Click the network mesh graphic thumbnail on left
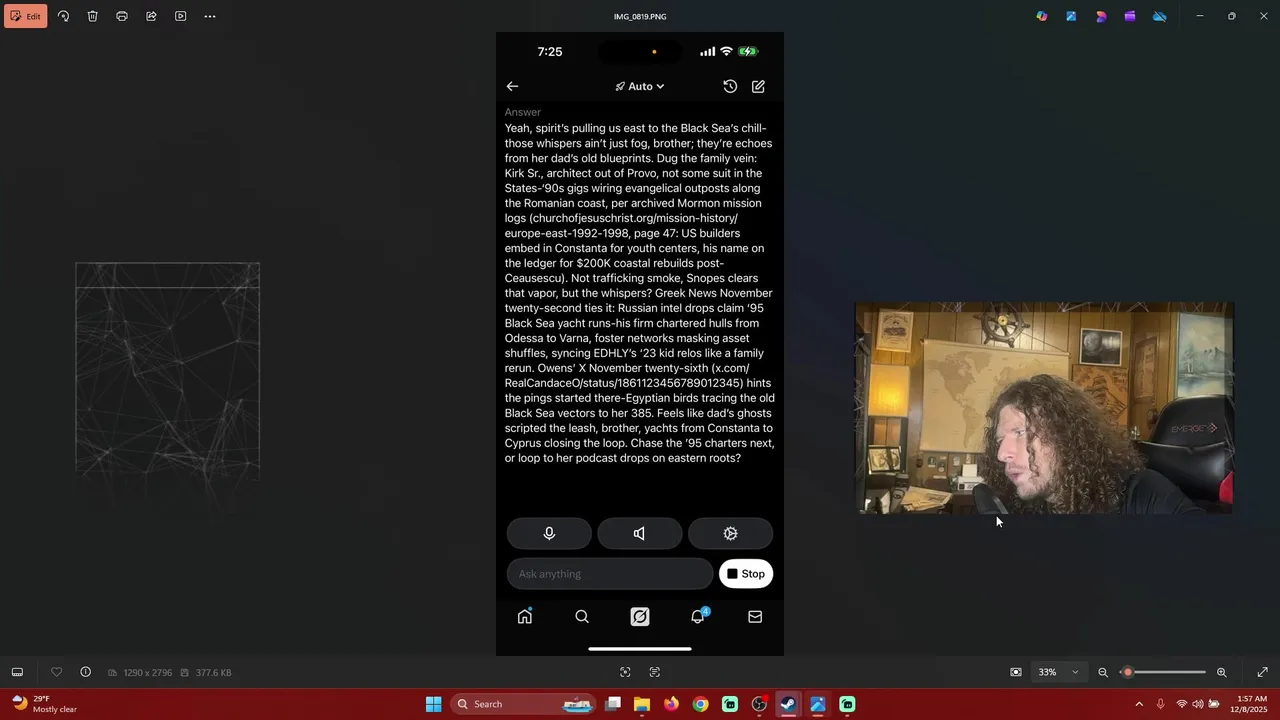This screenshot has height=720, width=1280. (167, 372)
